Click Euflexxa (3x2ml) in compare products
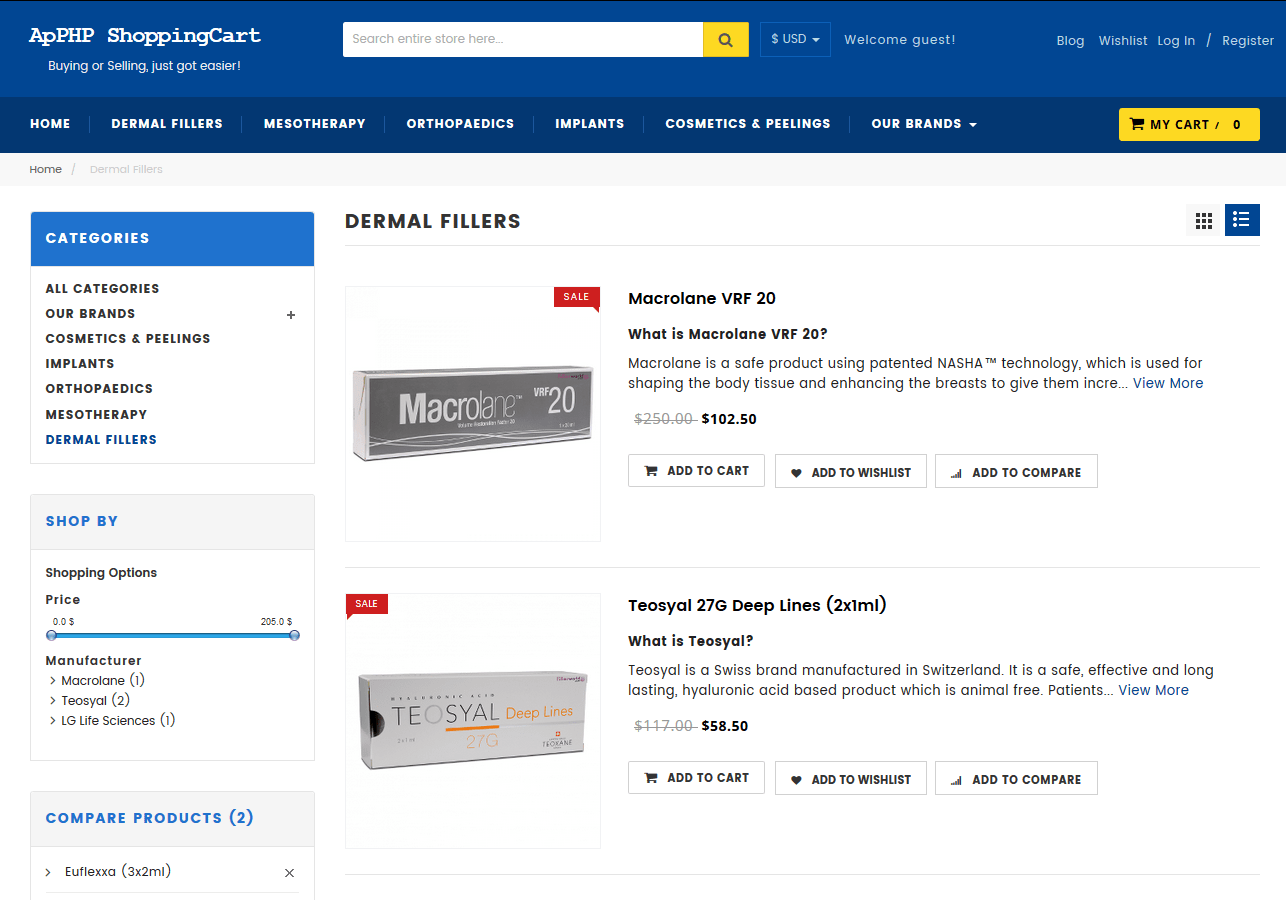Viewport: 1286px width, 900px height. (x=118, y=872)
